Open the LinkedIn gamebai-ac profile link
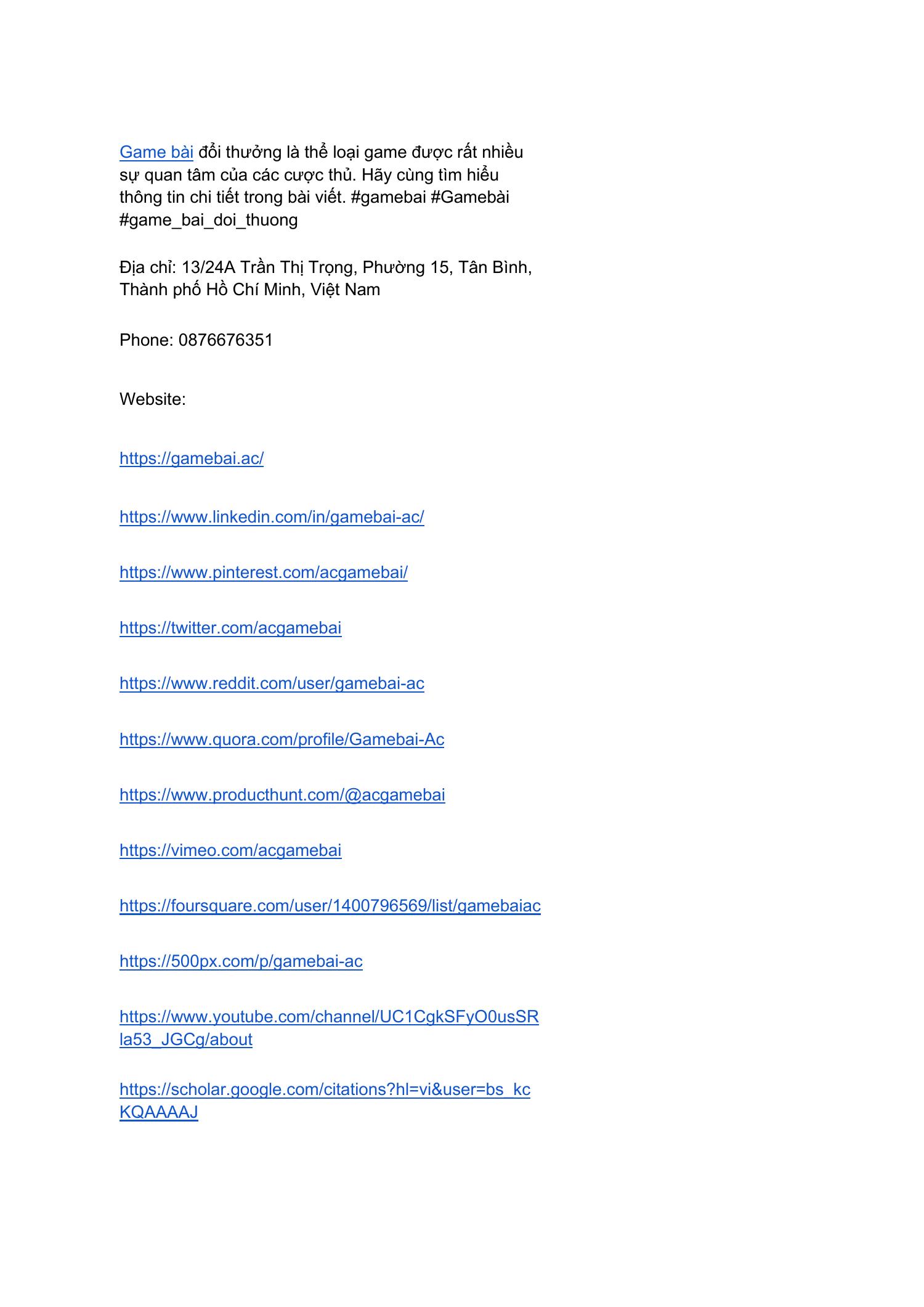The image size is (924, 1307). 272,517
